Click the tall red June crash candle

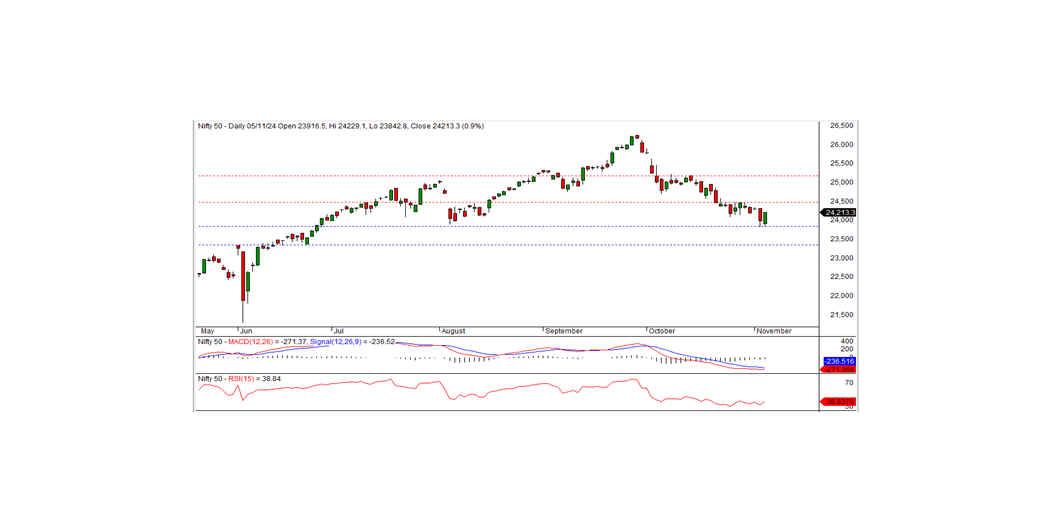243,278
